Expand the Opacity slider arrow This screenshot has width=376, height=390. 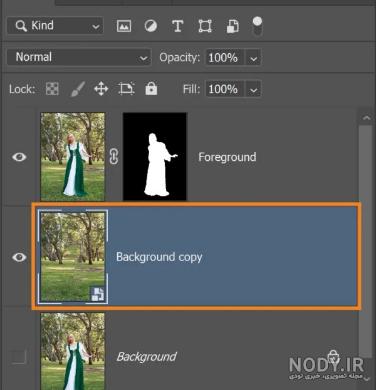(x=253, y=58)
